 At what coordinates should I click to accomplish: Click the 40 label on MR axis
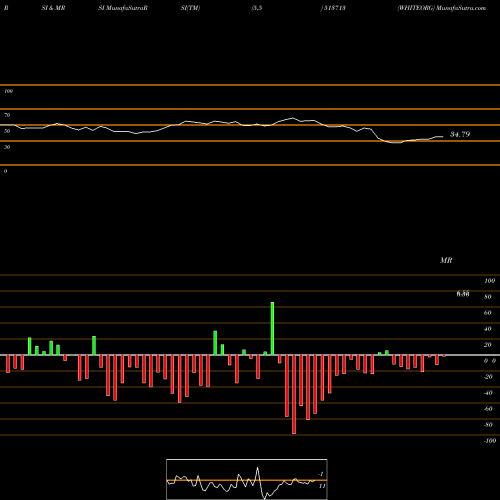(488, 329)
